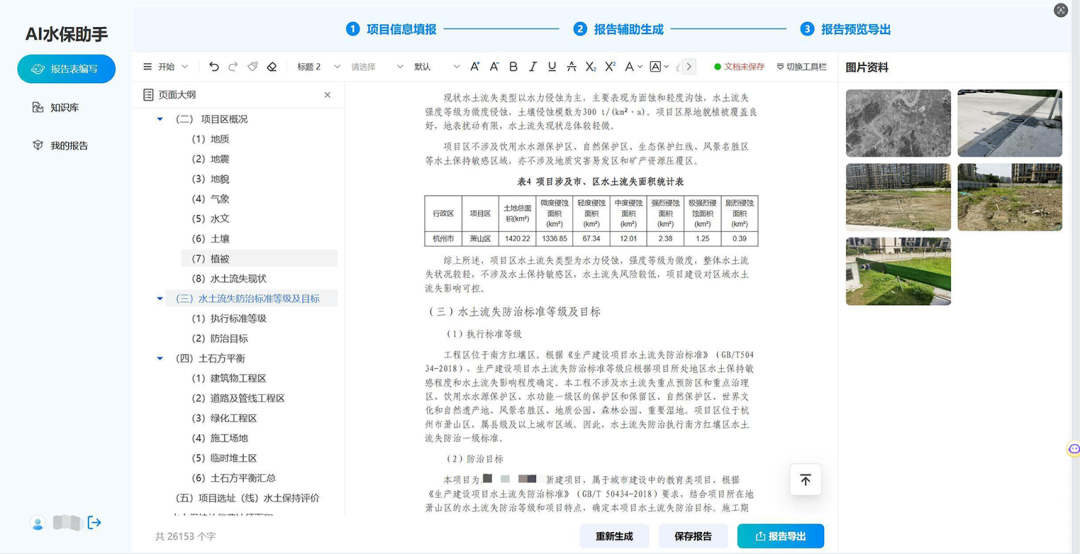Click the undo arrow in the toolbar
The image size is (1080, 554).
214,67
